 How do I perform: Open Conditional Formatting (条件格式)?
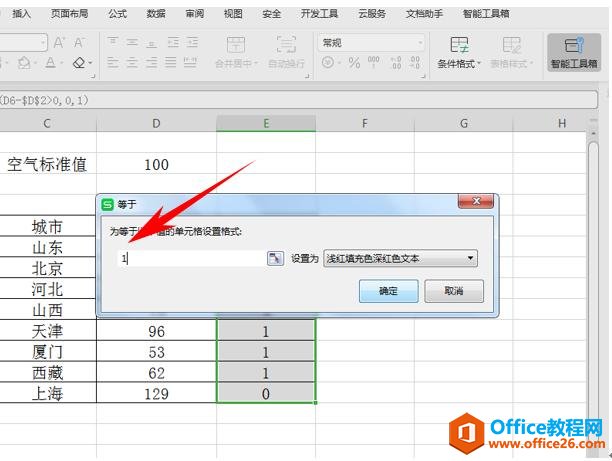point(459,52)
